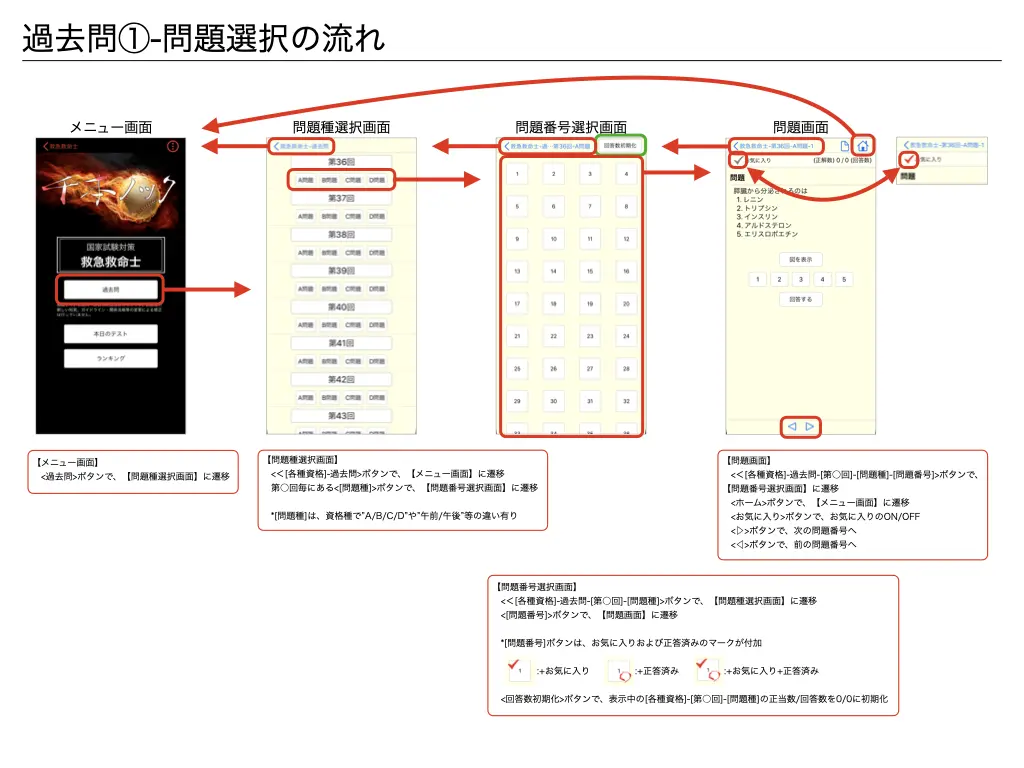The image size is (1024, 768).
Task: Select answer choice 4 above 回答する
Action: coord(822,280)
